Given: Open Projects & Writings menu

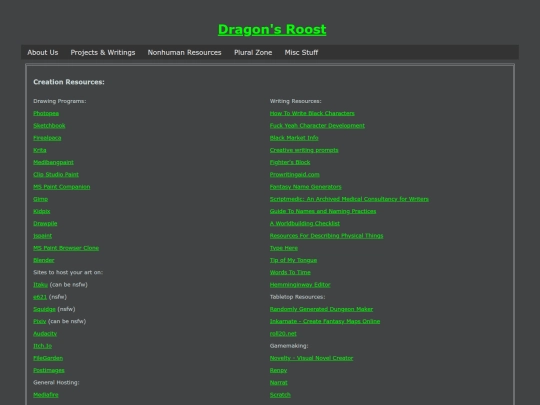Looking at the screenshot, I should tap(103, 52).
